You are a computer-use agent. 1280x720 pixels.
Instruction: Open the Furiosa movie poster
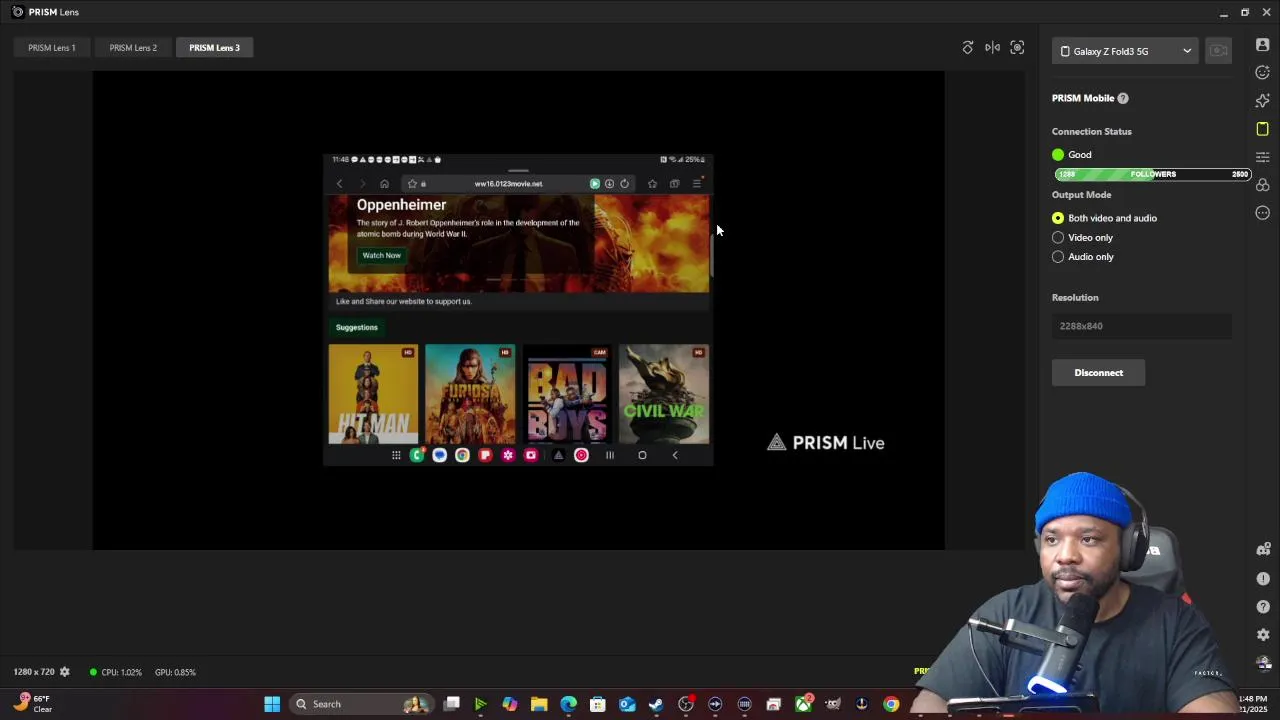click(x=470, y=394)
